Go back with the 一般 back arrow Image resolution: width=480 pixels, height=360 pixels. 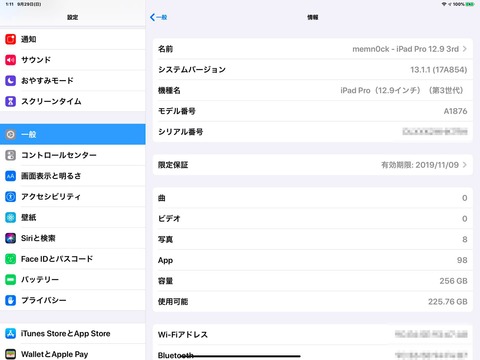point(159,17)
